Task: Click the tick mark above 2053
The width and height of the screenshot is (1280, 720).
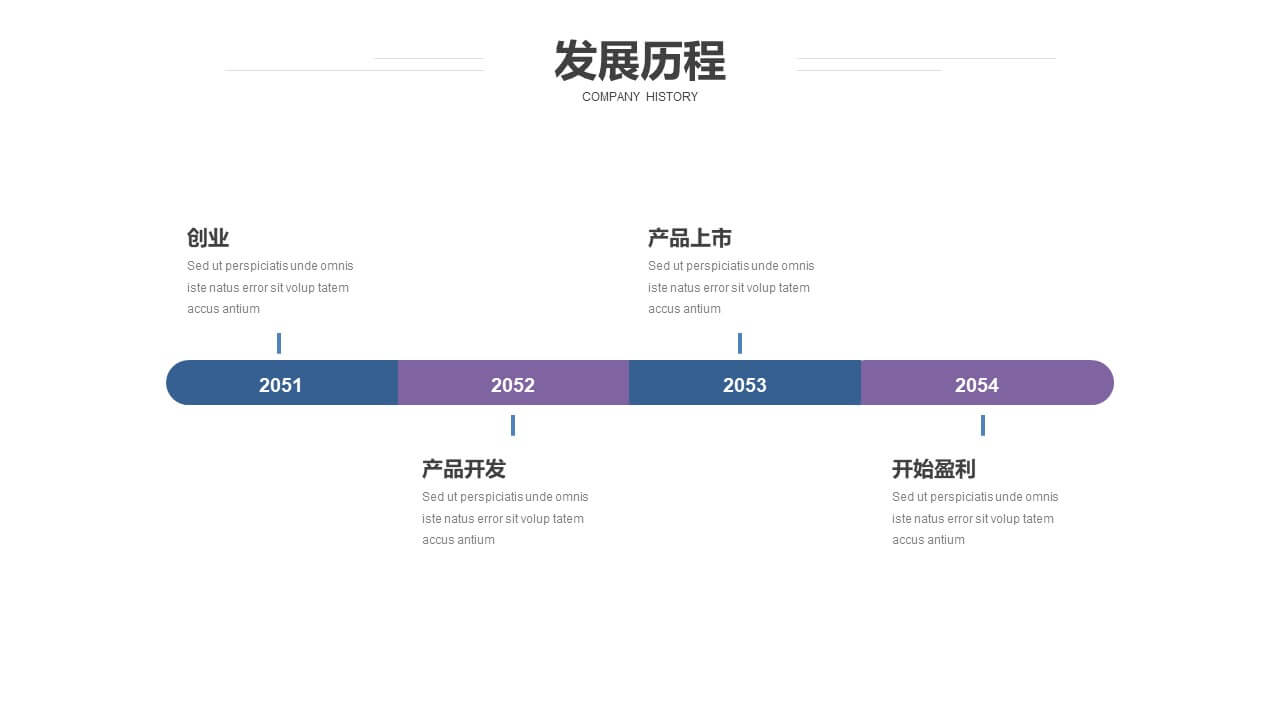Action: coord(740,343)
